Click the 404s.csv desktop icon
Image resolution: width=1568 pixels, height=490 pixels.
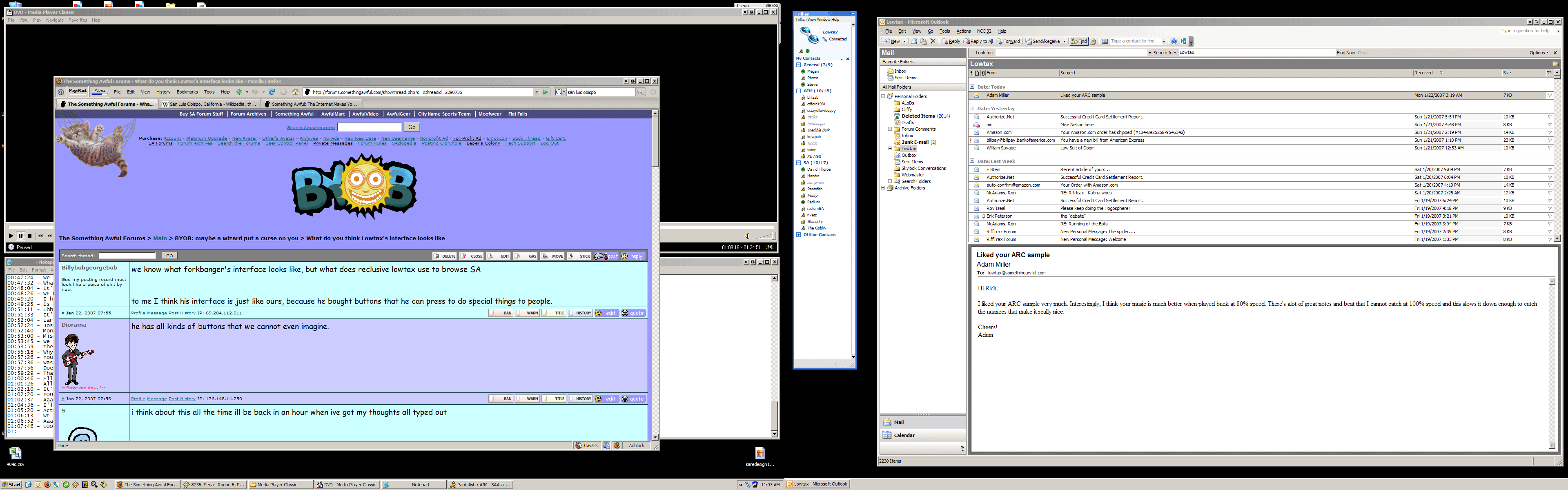(15, 457)
